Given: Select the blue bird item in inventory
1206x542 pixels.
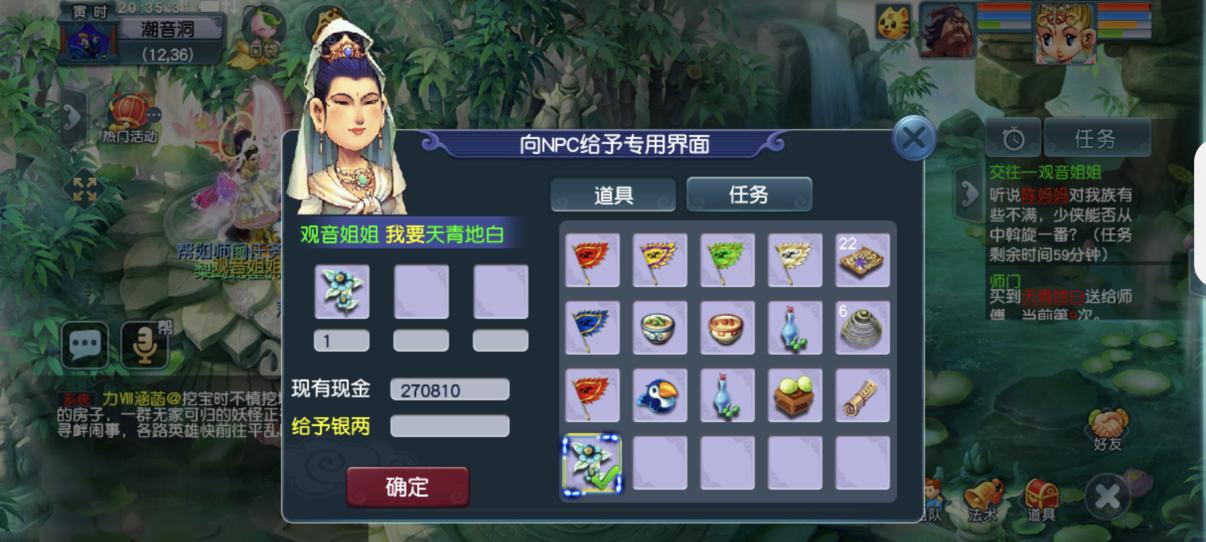Looking at the screenshot, I should pos(660,395).
